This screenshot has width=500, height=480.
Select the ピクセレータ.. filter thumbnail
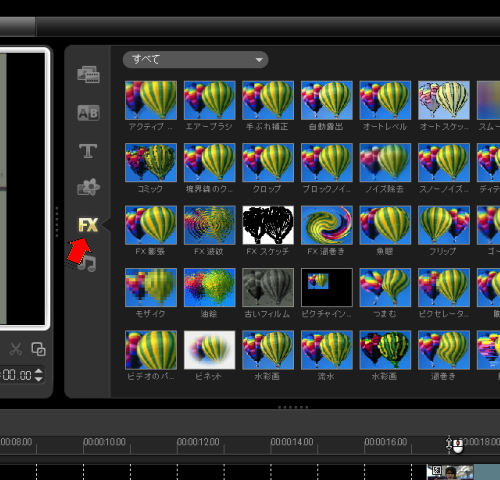[444, 287]
